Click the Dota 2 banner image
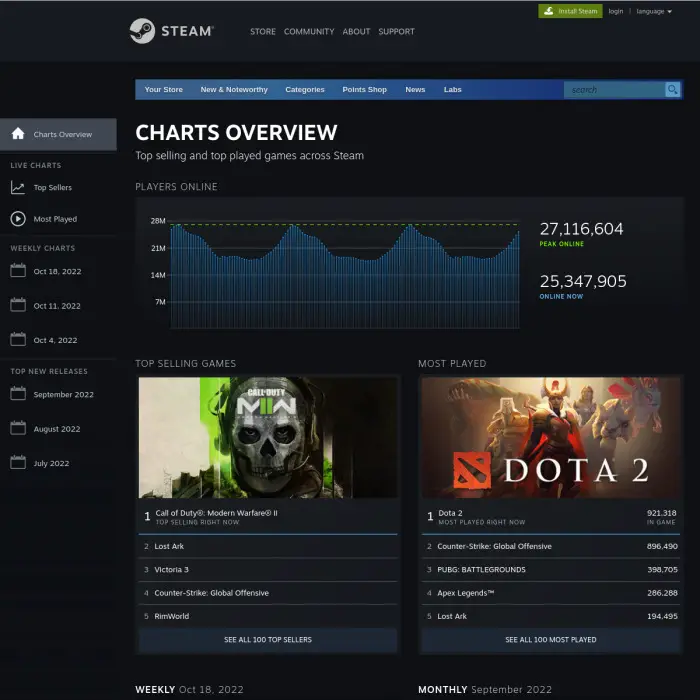700x700 pixels. coord(550,438)
